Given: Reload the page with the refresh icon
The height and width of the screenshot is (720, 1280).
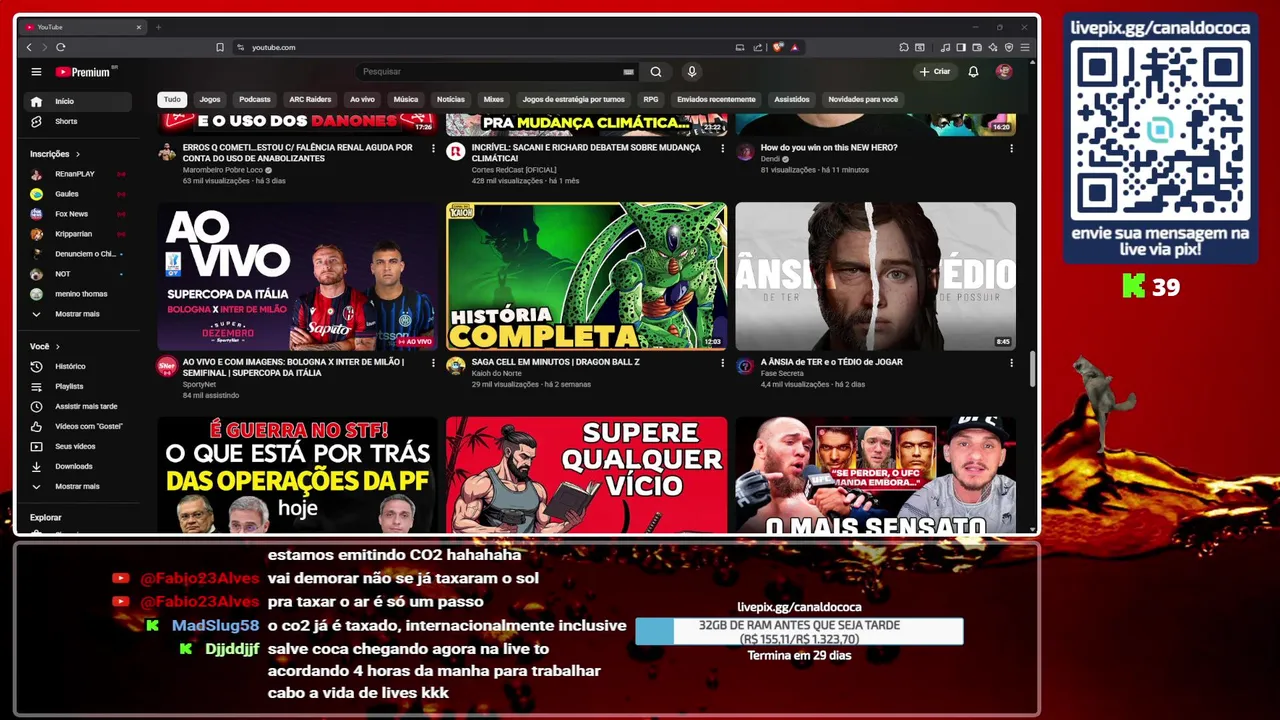Looking at the screenshot, I should (61, 47).
